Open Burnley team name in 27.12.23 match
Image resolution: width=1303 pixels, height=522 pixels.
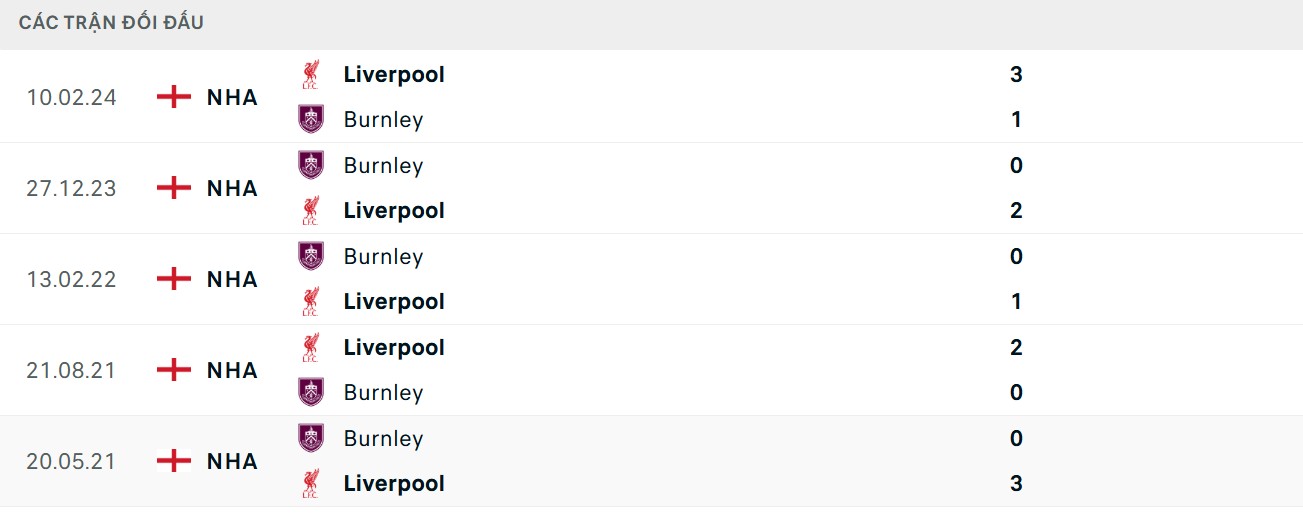click(383, 165)
